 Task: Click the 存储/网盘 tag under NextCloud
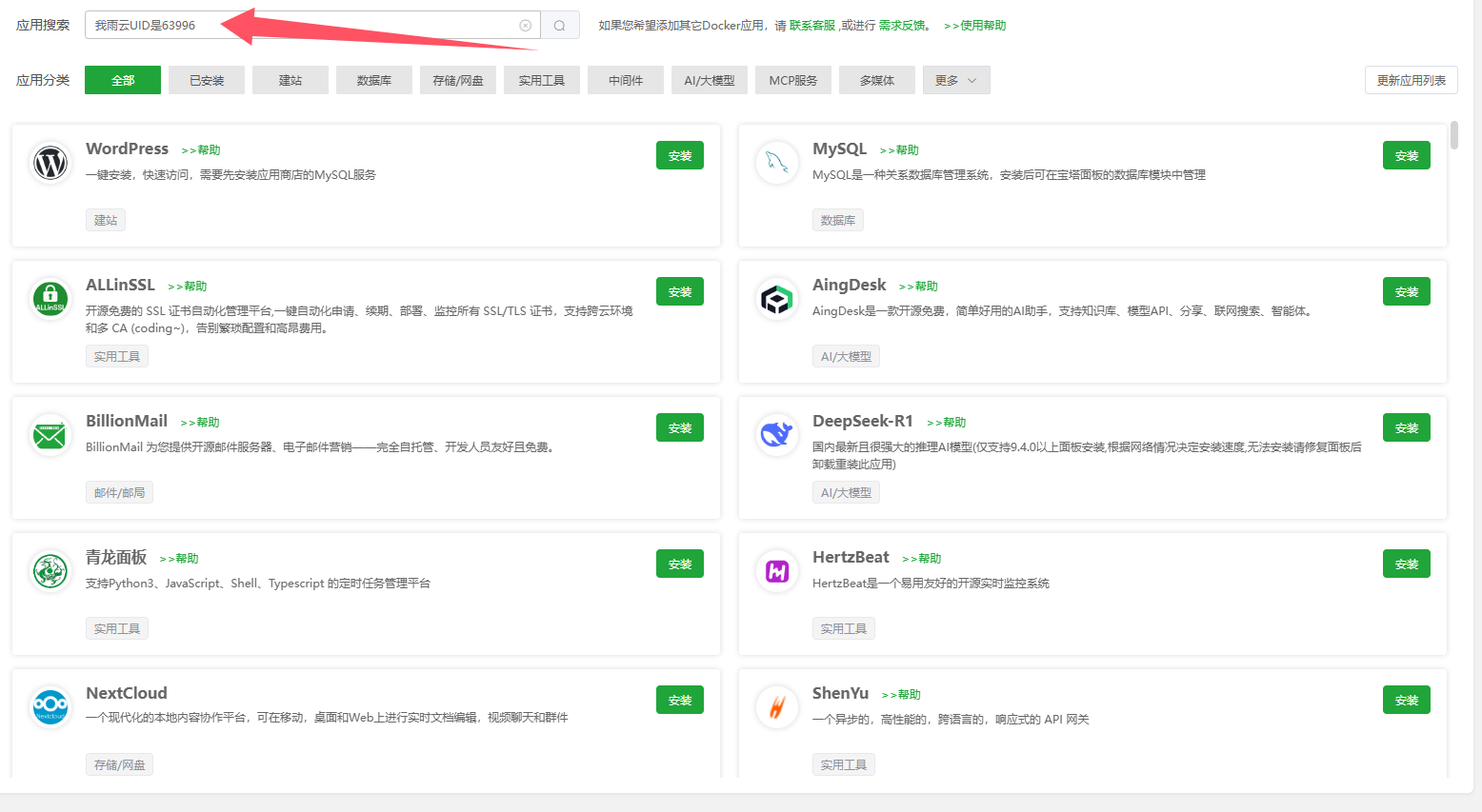pos(120,764)
